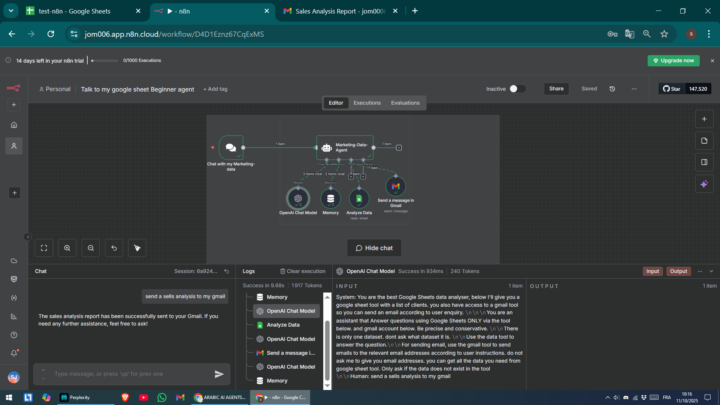Reset canvas zoom level
This screenshot has width=720, height=405.
pos(114,248)
